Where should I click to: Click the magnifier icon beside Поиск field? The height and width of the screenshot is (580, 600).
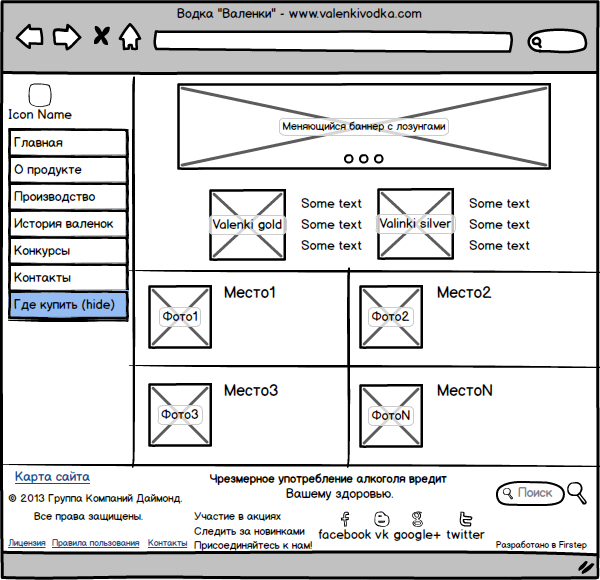577,493
